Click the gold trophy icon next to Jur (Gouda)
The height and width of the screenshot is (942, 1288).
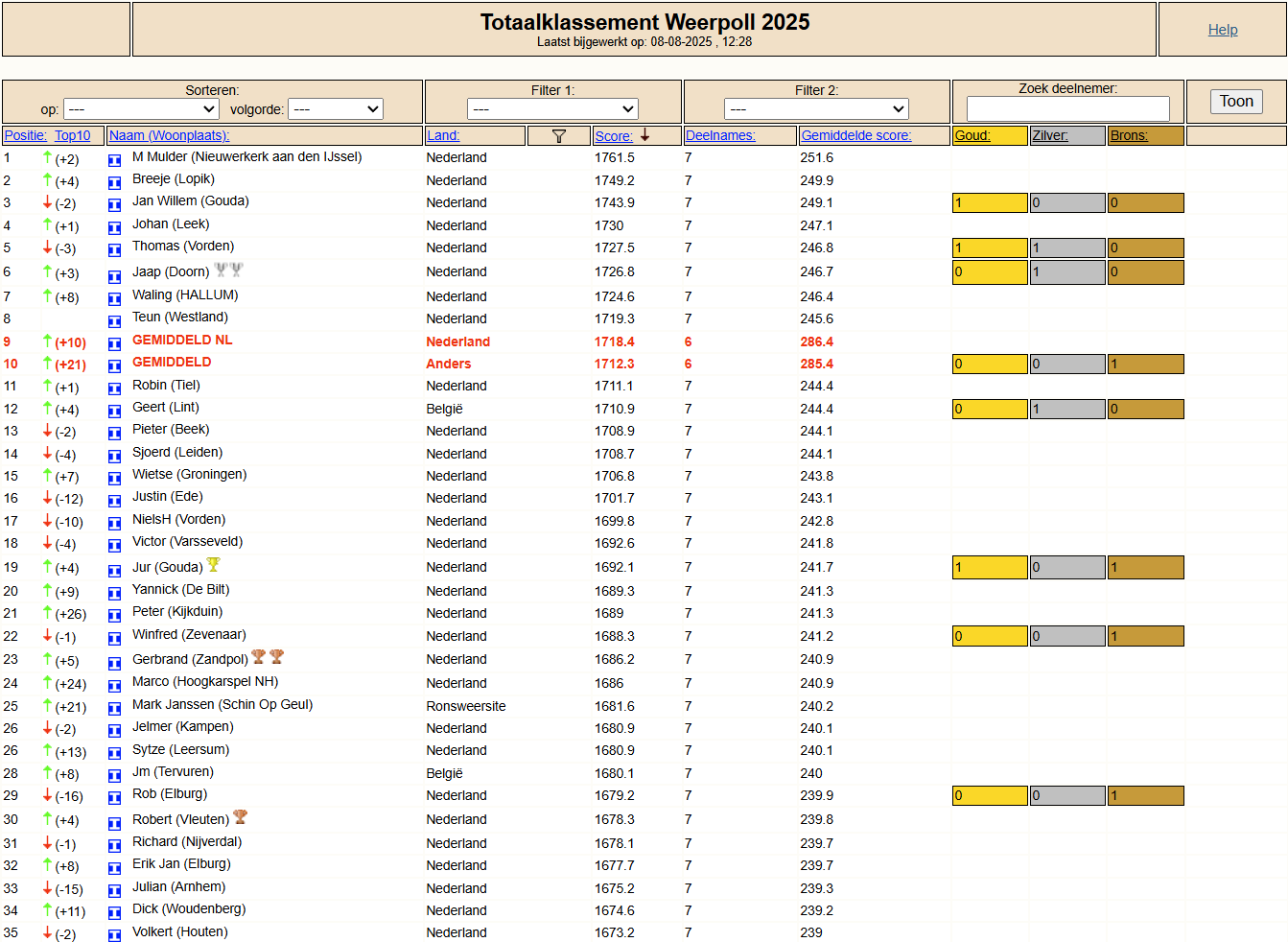[x=214, y=565]
